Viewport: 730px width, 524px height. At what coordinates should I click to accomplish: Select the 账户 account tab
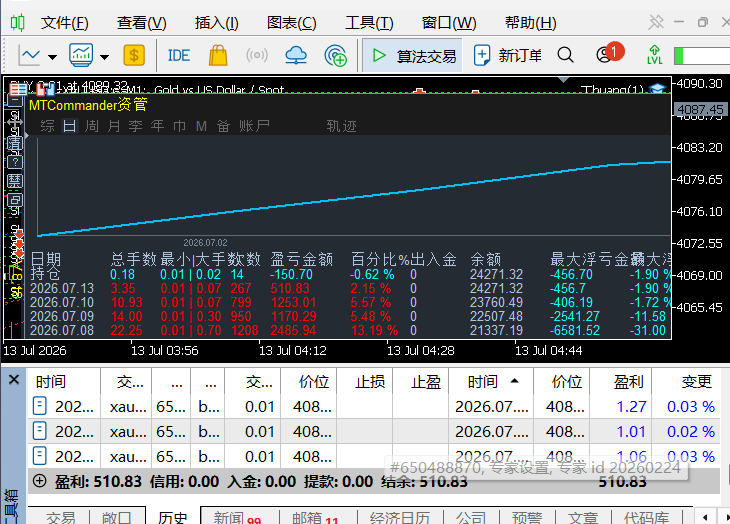(254, 126)
